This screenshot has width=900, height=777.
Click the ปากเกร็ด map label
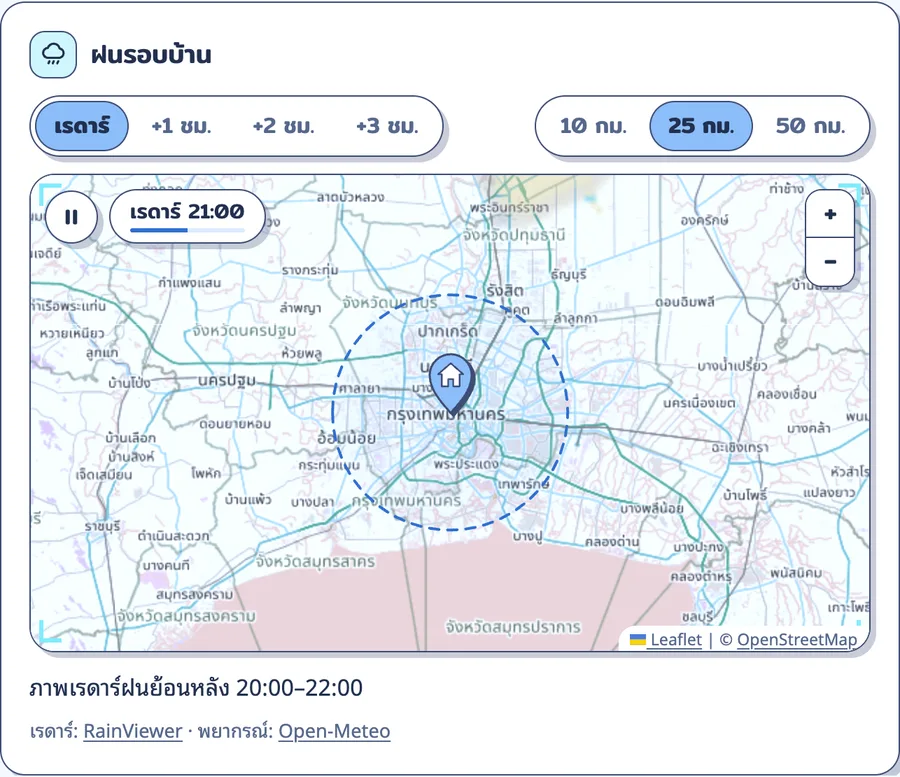click(x=448, y=331)
